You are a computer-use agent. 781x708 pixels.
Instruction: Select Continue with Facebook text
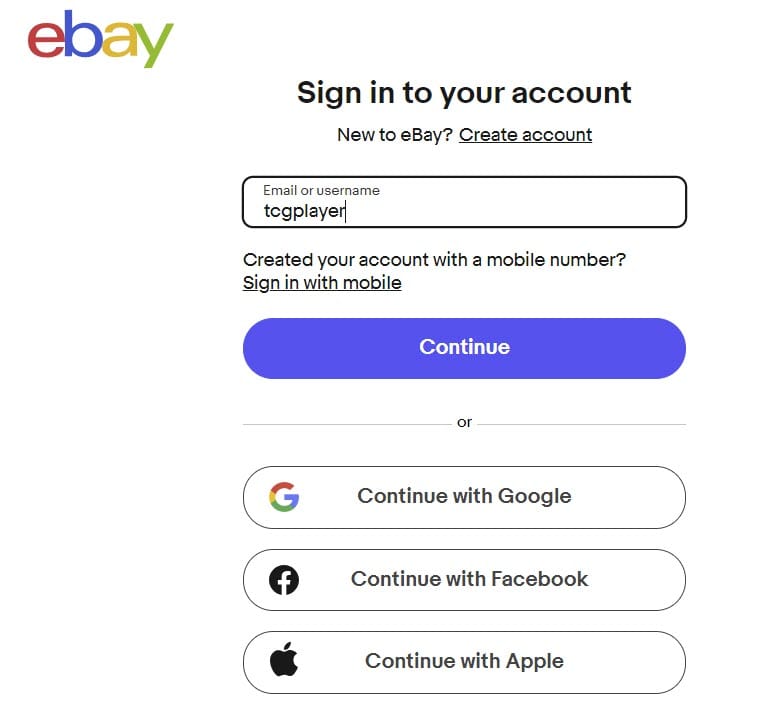point(469,579)
